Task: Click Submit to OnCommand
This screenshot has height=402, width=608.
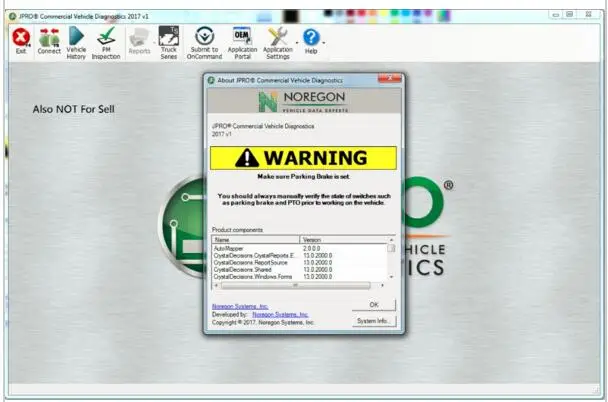Action: tap(204, 43)
